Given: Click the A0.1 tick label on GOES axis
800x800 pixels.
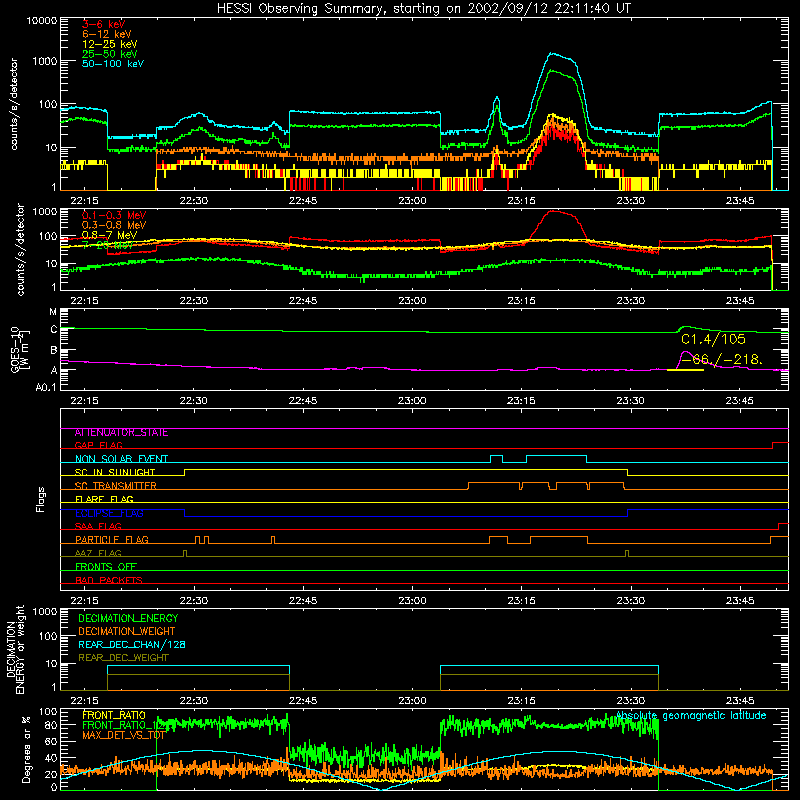Looking at the screenshot, I should (46, 387).
